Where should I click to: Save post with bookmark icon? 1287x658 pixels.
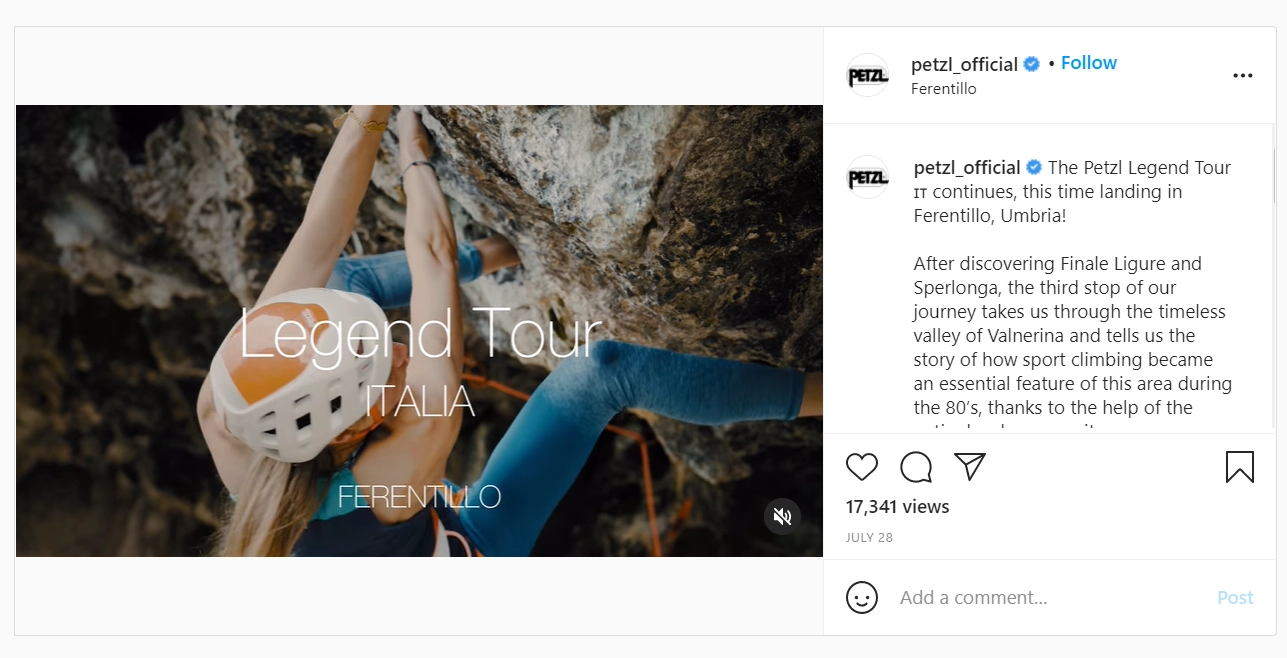click(1239, 467)
